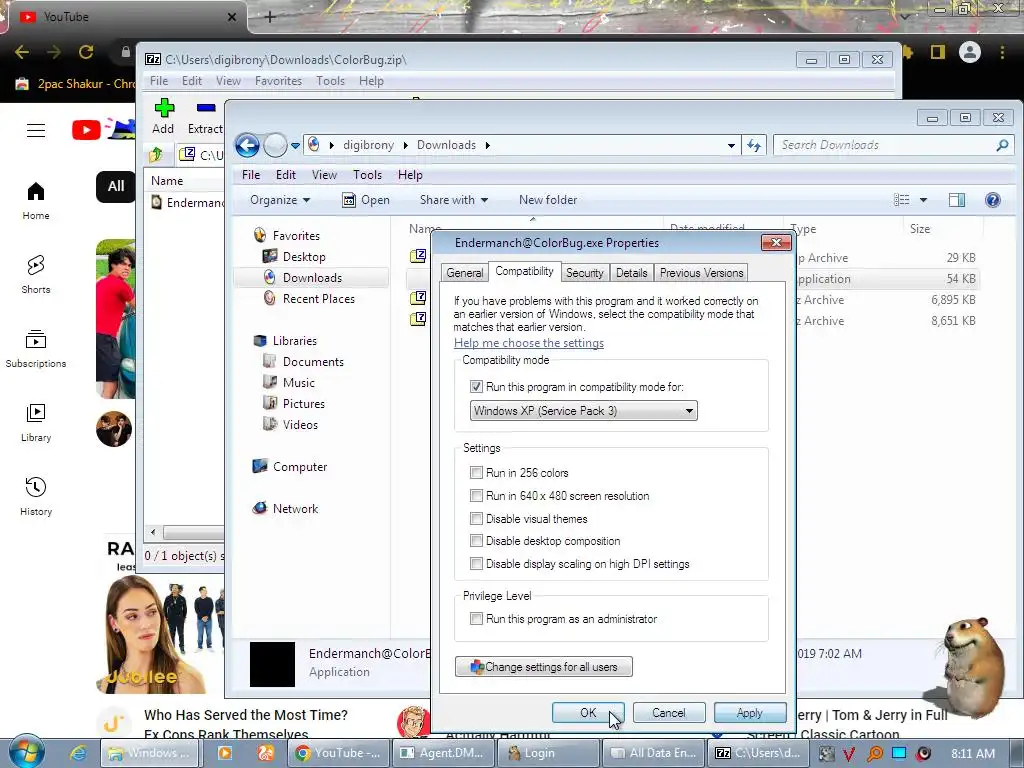Click breadcrumb arrow after Downloads
Screen dimensions: 1024x768
(488, 145)
